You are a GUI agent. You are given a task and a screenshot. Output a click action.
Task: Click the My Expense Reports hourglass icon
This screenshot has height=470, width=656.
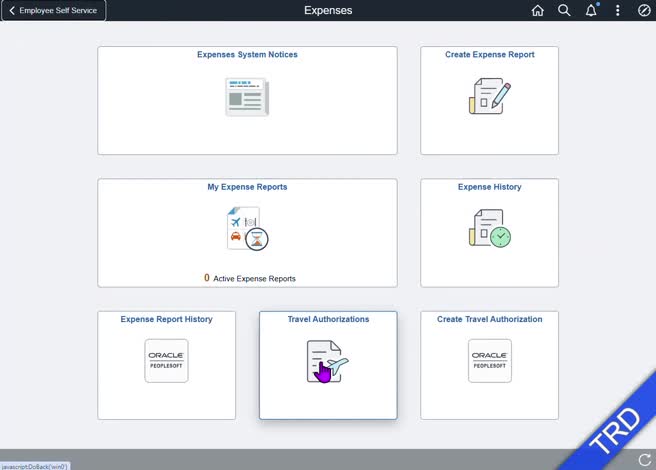[x=247, y=229]
